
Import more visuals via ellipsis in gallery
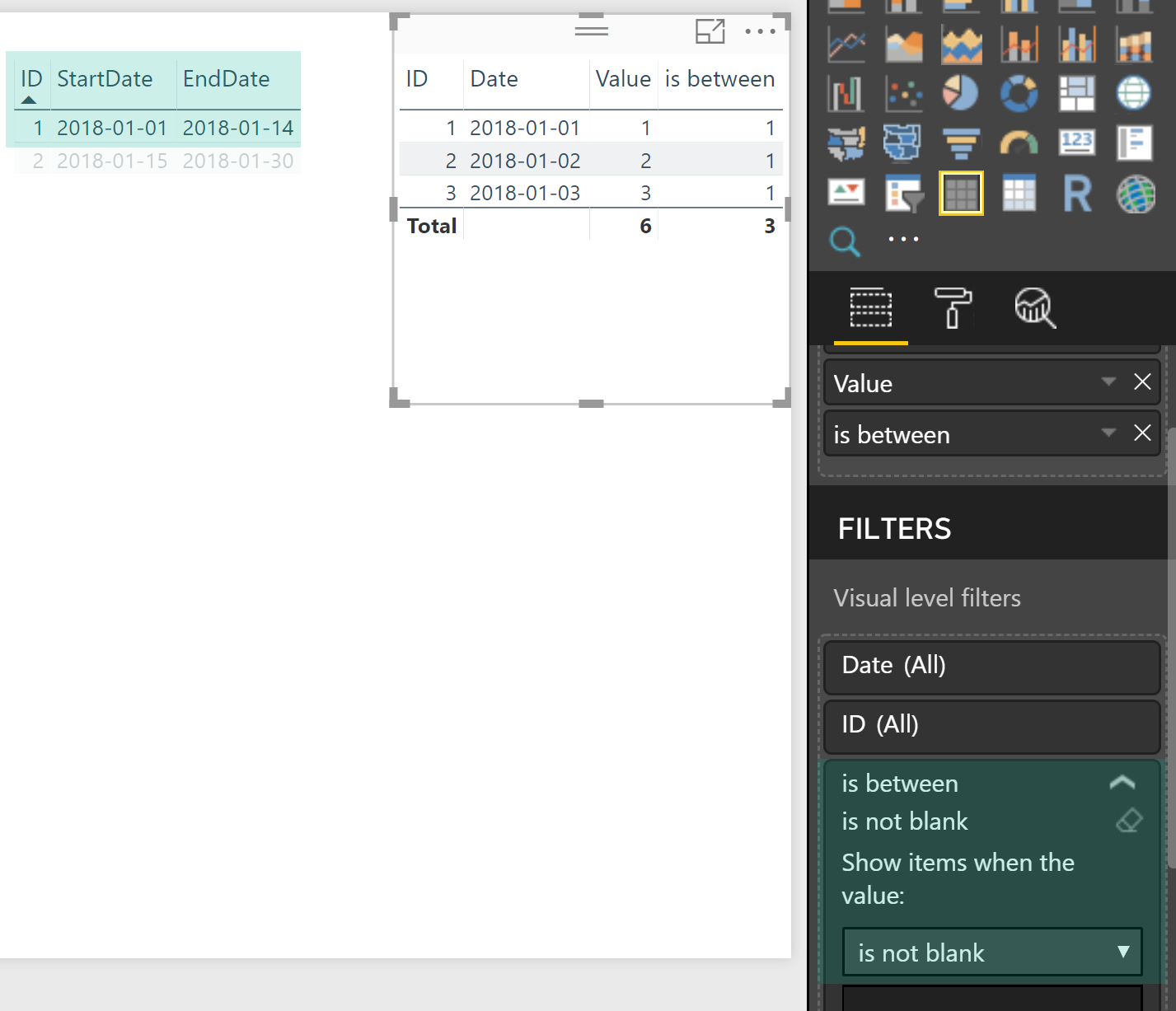point(903,240)
